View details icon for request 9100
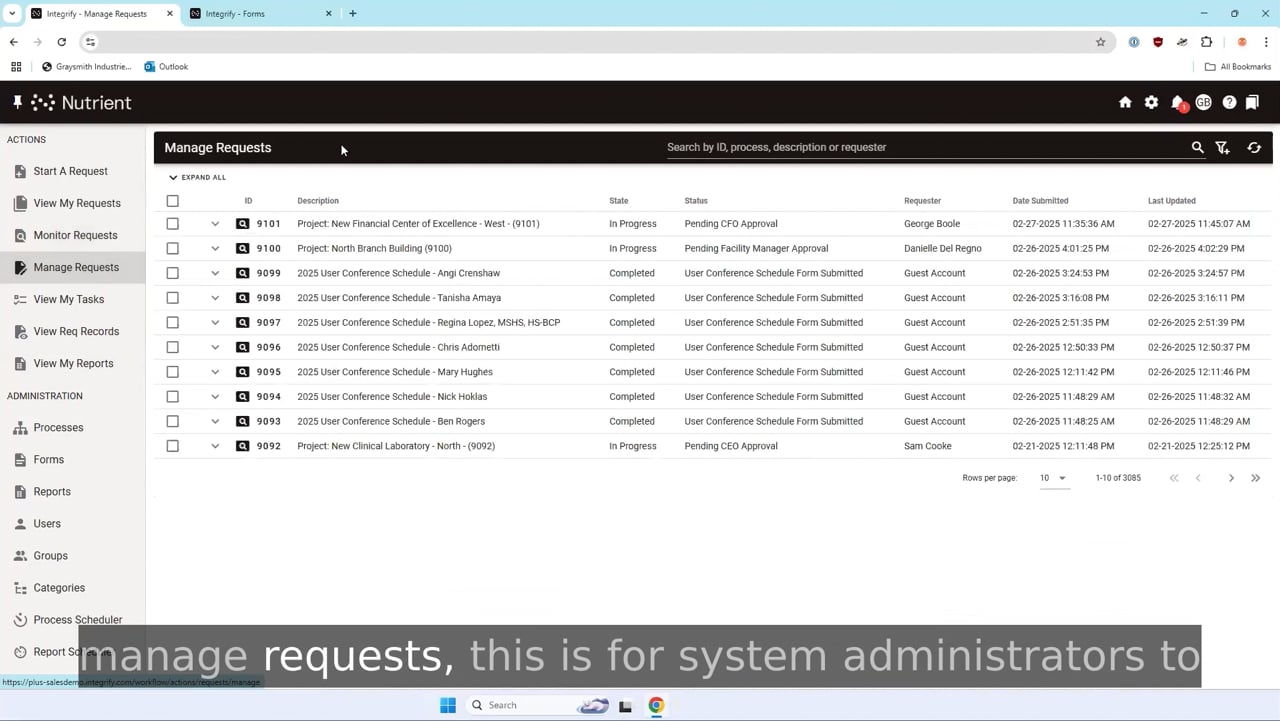 pyautogui.click(x=242, y=248)
